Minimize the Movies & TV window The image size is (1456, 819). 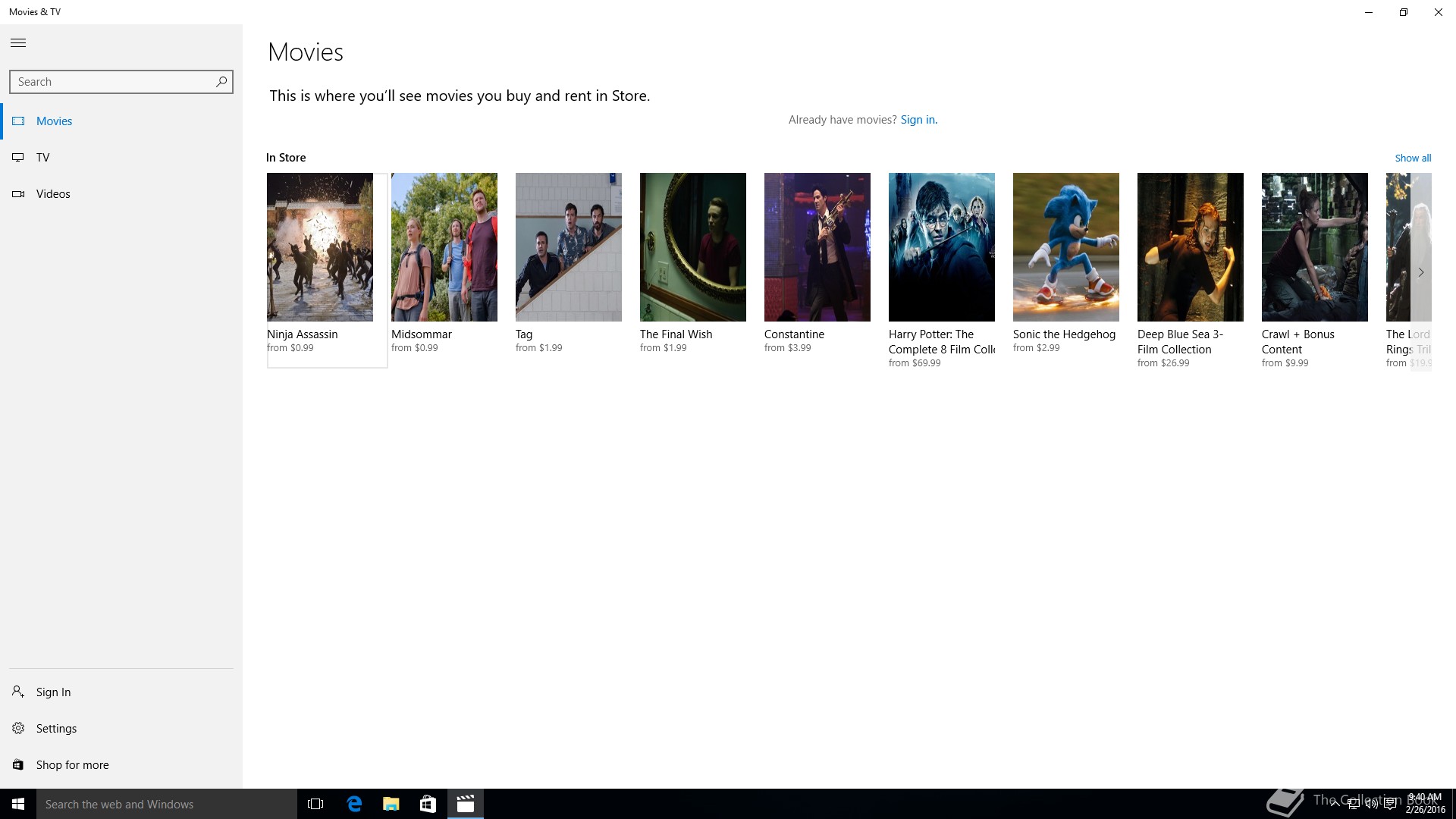pos(1369,12)
